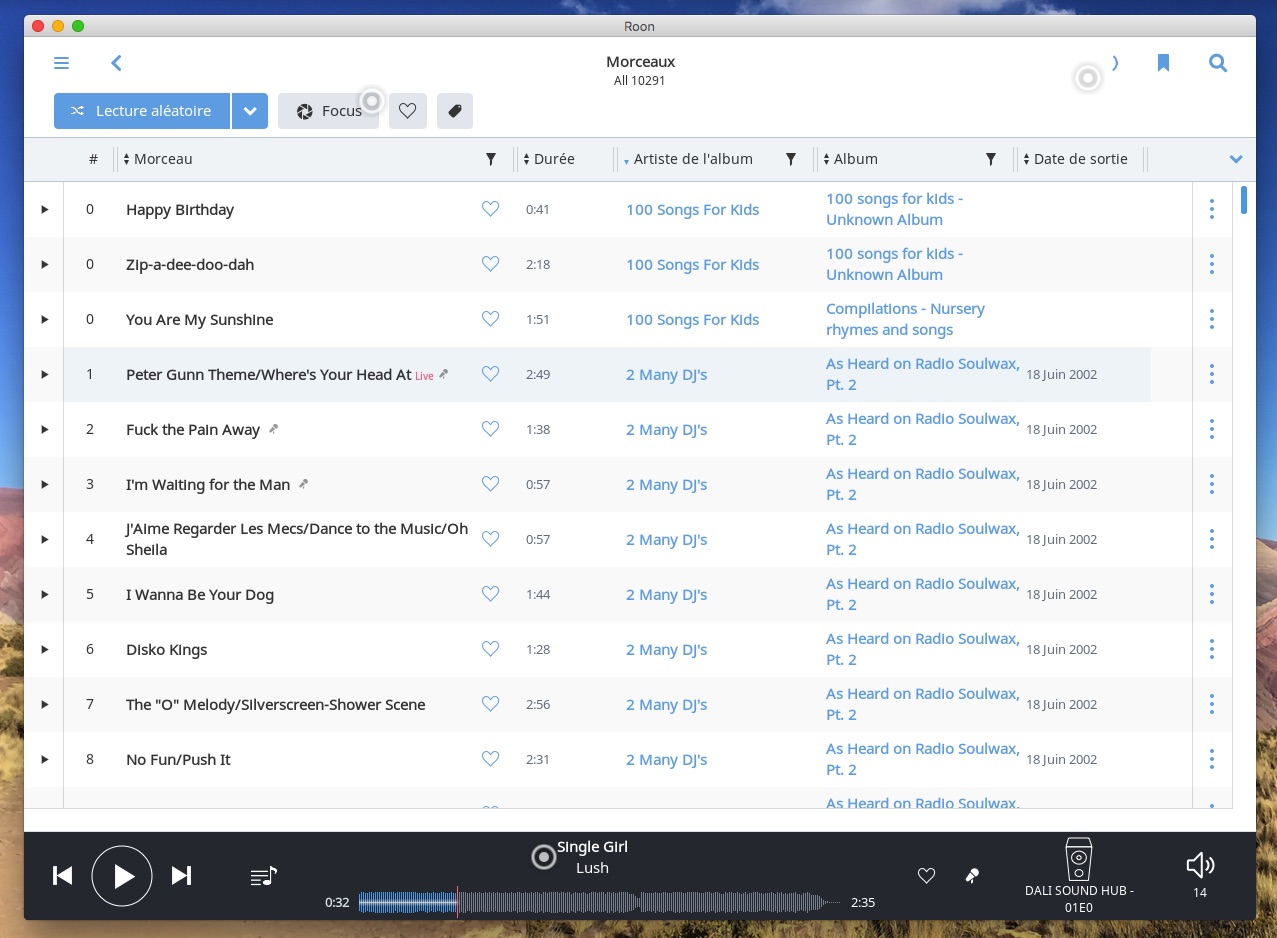Open options menu for Happy Birthday

1212,210
